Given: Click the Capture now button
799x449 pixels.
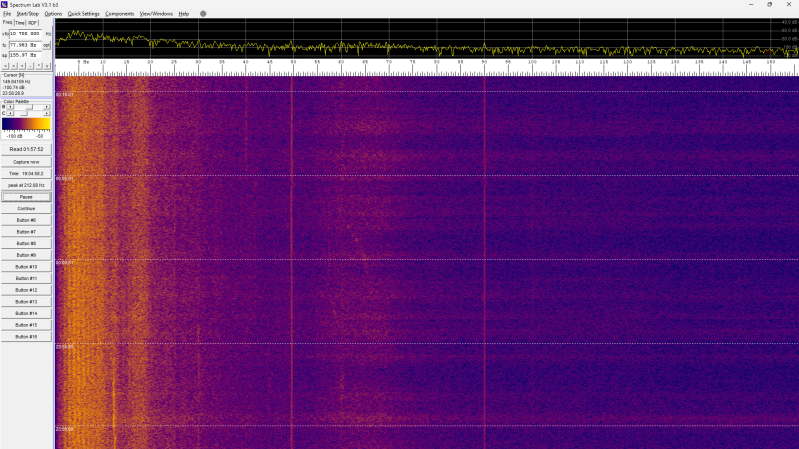Looking at the screenshot, I should pyautogui.click(x=26, y=162).
